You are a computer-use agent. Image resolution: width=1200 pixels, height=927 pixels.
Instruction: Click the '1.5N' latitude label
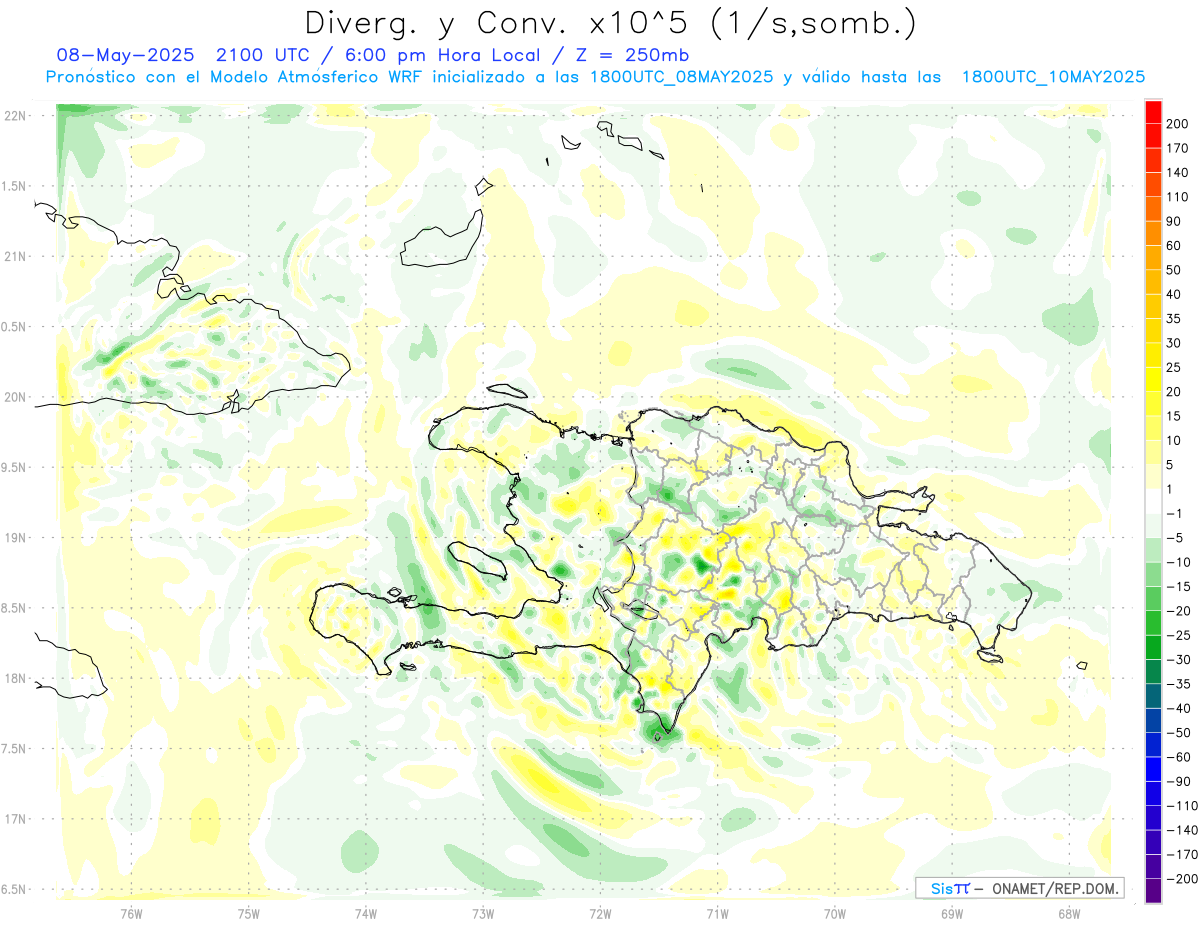click(x=15, y=187)
